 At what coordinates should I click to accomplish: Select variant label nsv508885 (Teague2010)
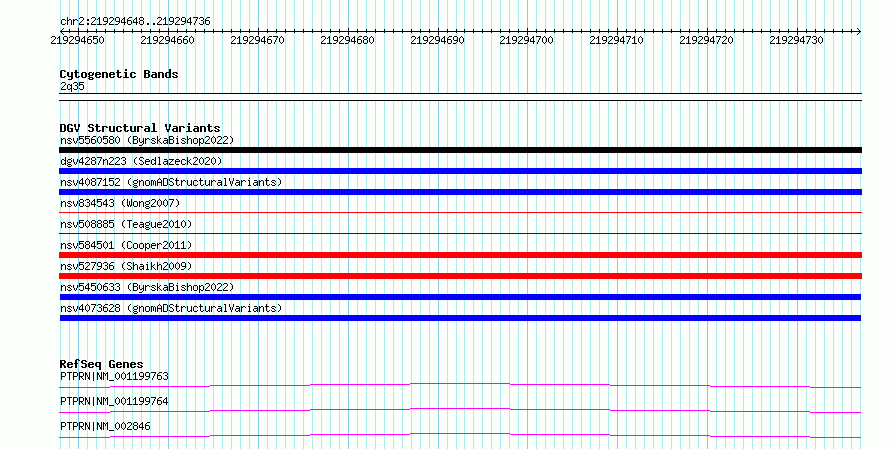(126, 224)
